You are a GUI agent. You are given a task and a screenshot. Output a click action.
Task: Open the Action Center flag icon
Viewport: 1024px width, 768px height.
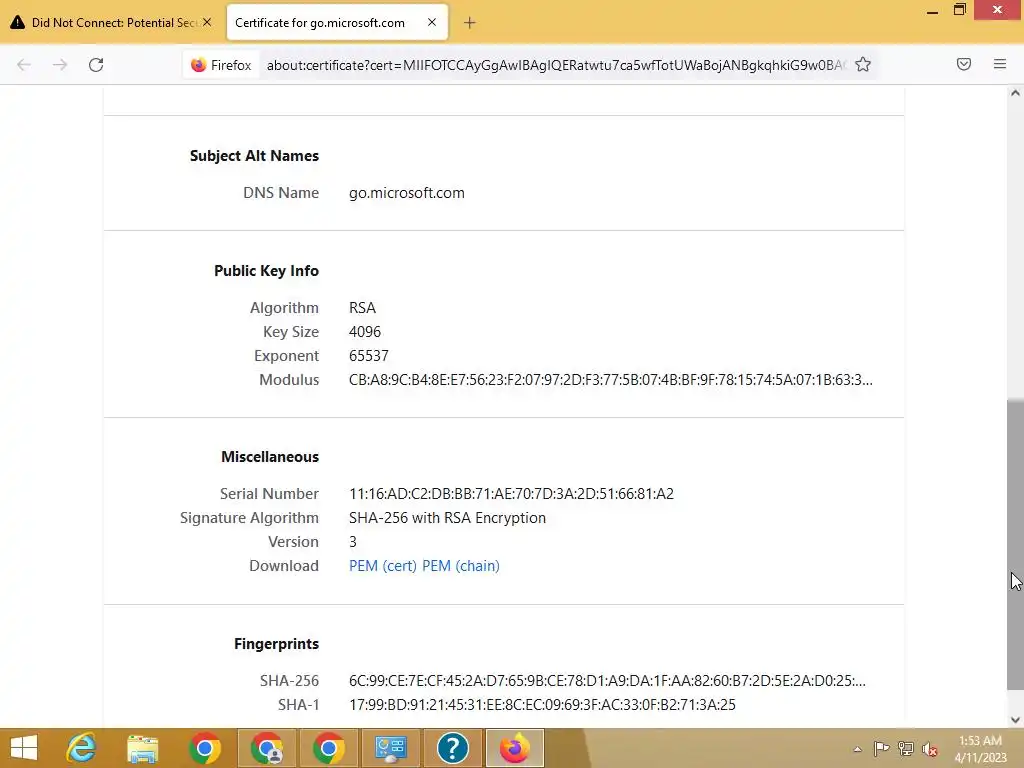click(x=881, y=748)
